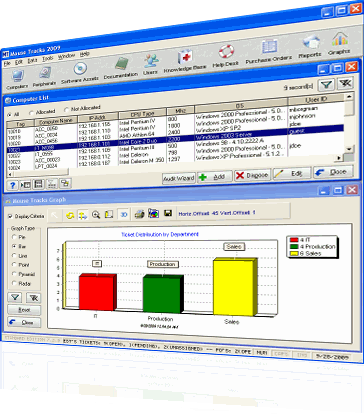Open the File menu
364x416 pixels.
tap(7, 63)
